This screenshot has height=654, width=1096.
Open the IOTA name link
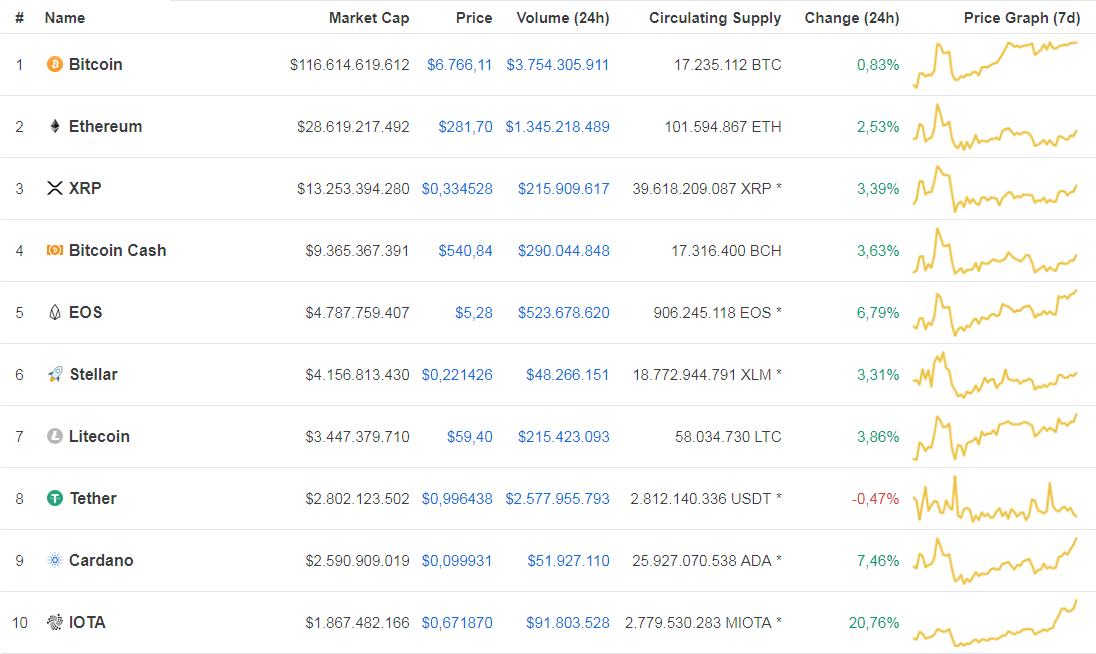(87, 622)
